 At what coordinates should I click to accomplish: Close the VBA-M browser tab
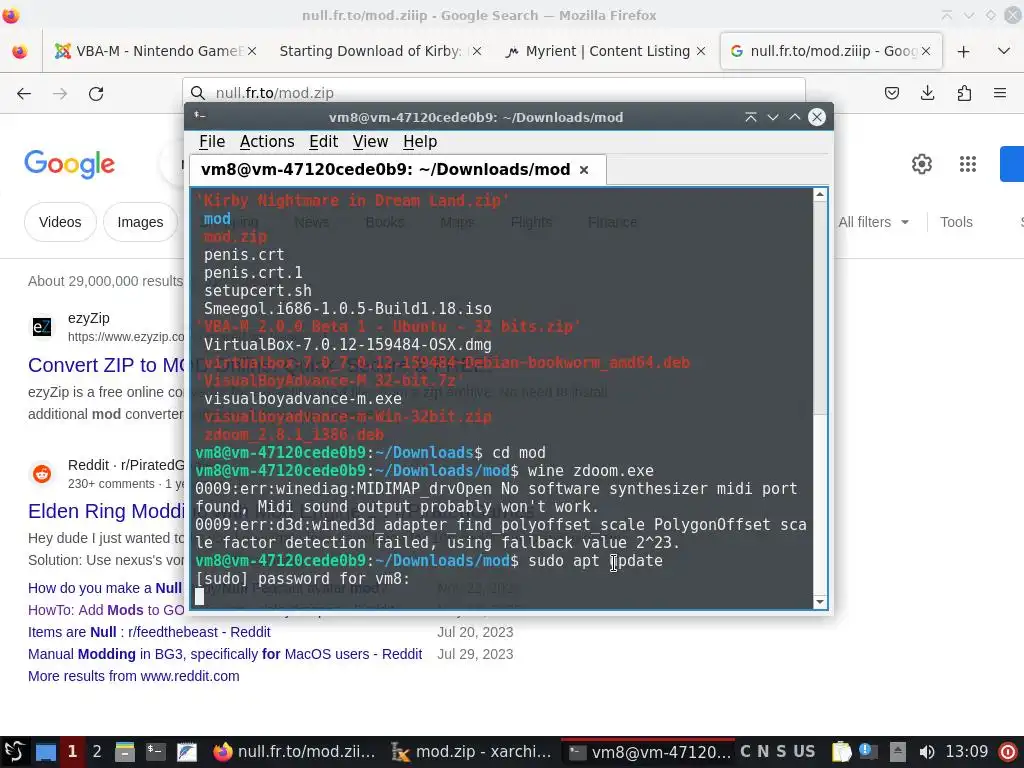252,51
